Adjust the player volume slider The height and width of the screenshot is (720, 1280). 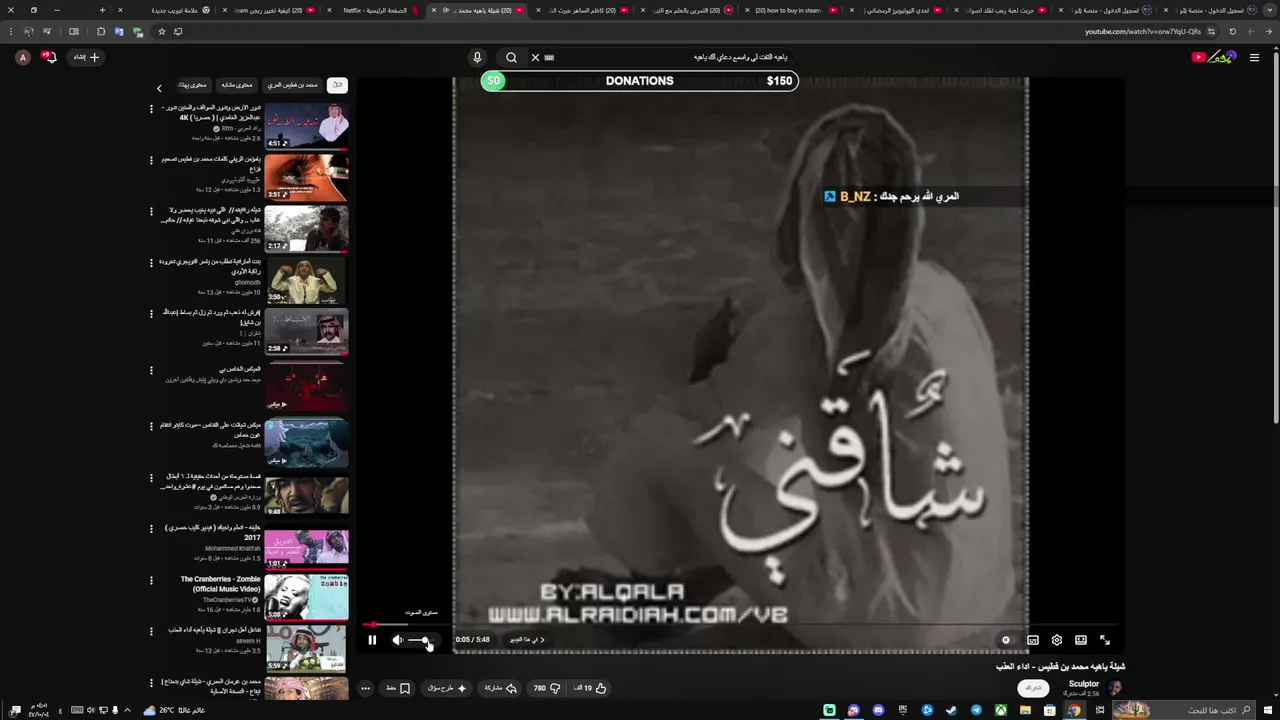coord(421,640)
